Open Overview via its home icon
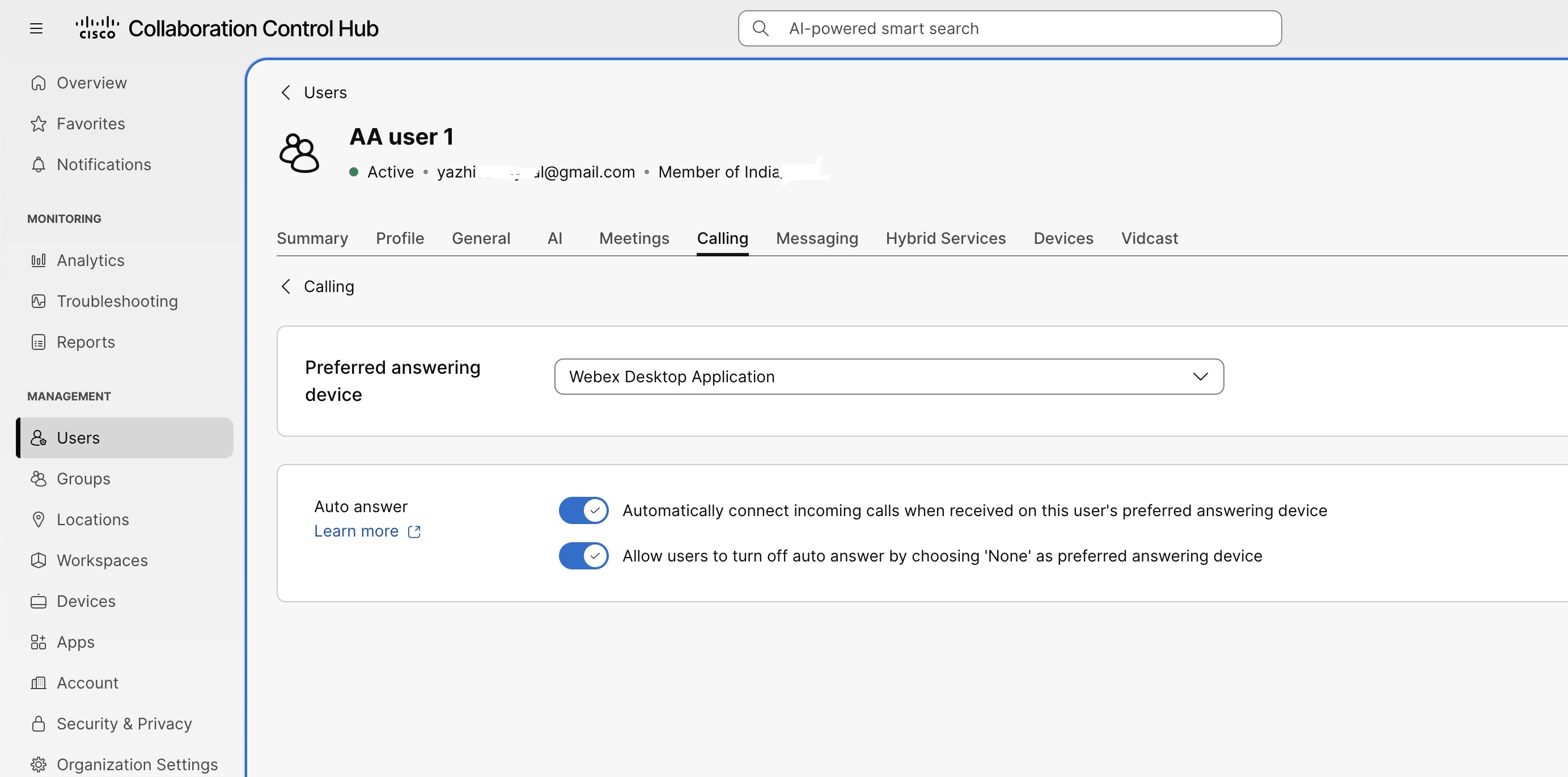 pyautogui.click(x=39, y=83)
